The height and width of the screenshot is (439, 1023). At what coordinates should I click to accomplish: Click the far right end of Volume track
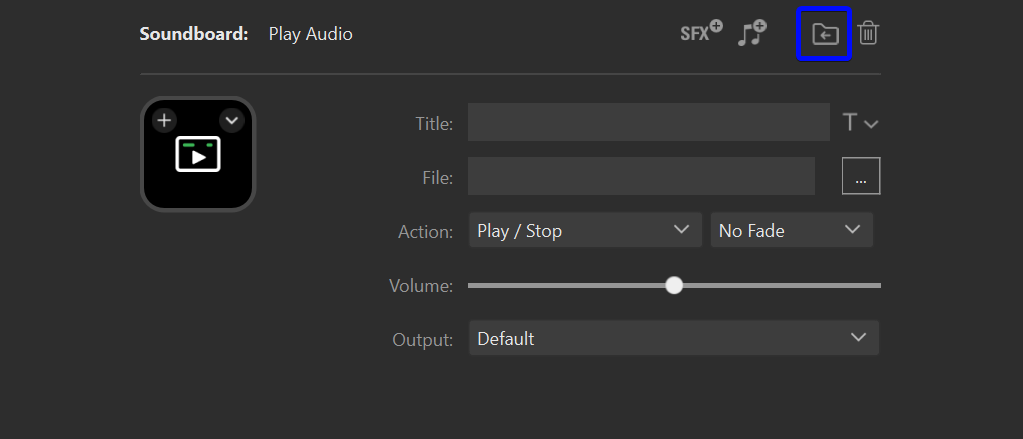[878, 285]
